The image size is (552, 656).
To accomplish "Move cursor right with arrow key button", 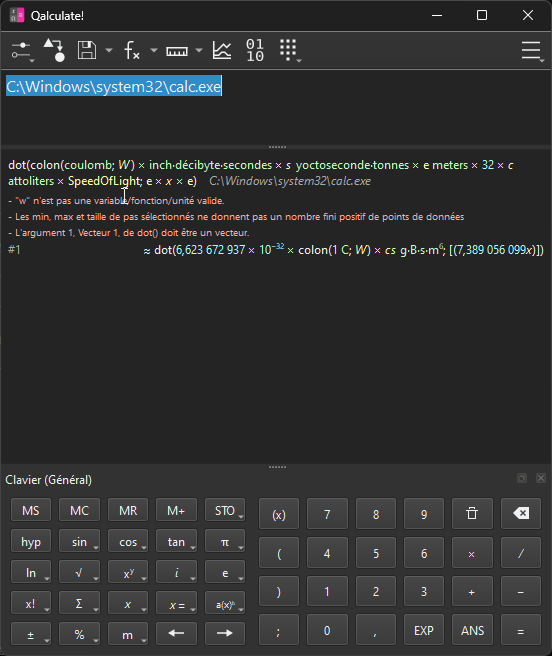I will [x=225, y=633].
